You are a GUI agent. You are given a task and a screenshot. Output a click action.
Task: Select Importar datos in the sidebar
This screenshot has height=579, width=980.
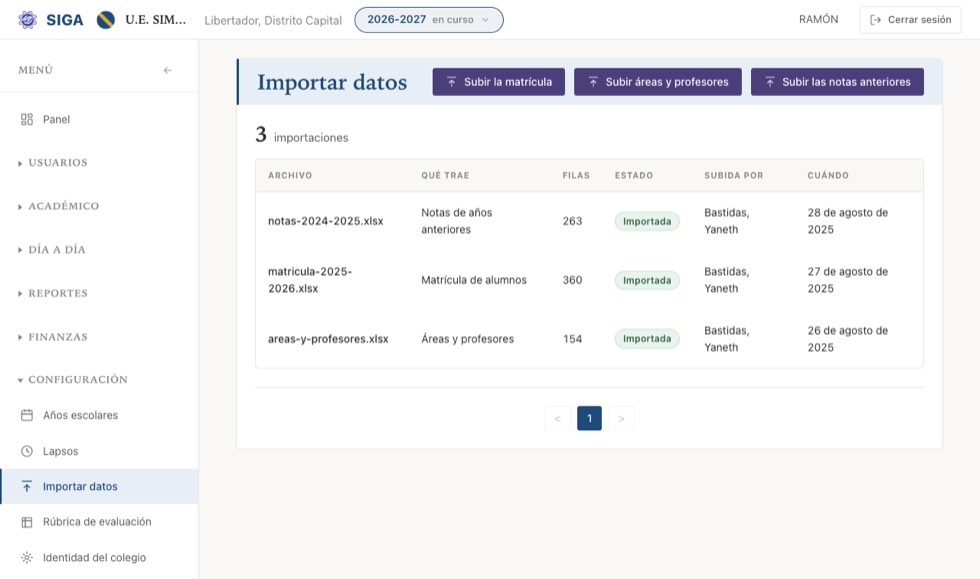coord(99,486)
